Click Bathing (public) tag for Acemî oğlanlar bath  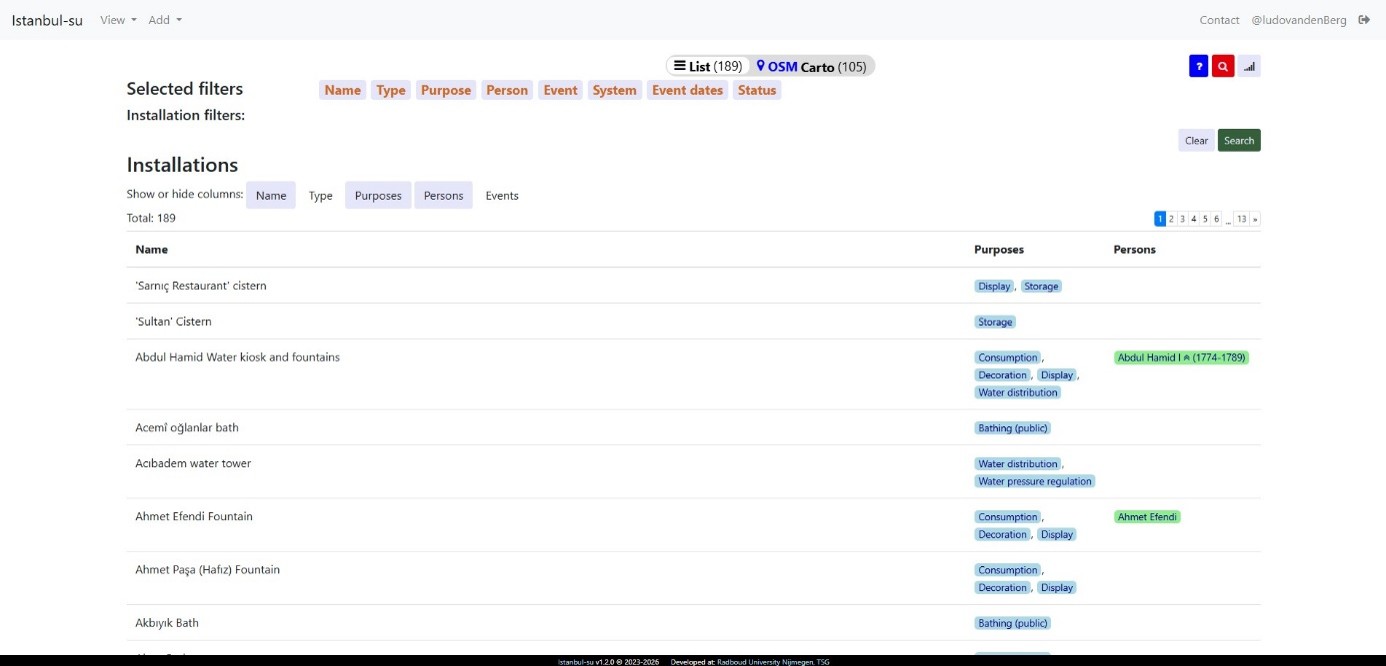click(x=1013, y=428)
